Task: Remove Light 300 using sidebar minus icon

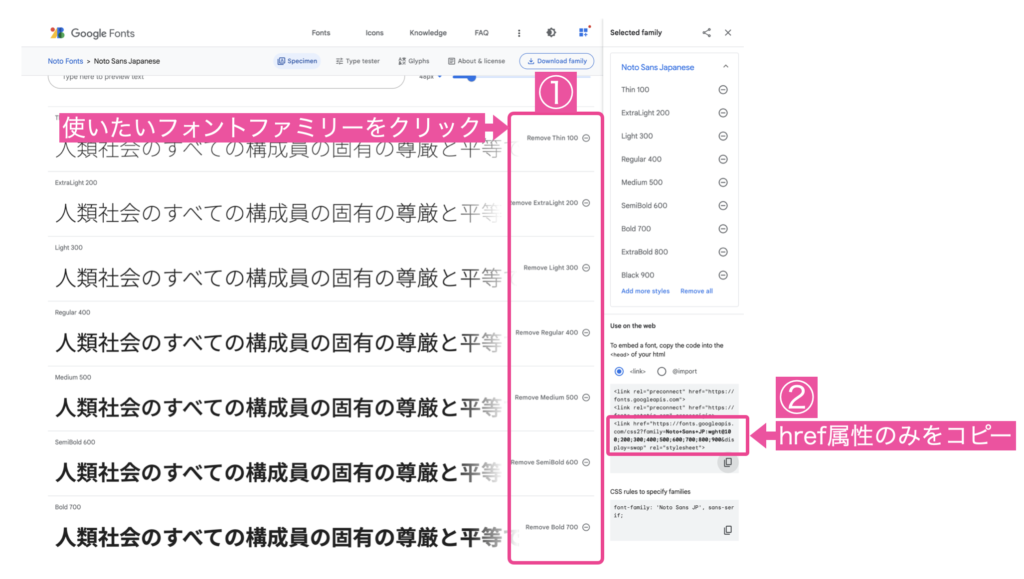Action: (723, 136)
